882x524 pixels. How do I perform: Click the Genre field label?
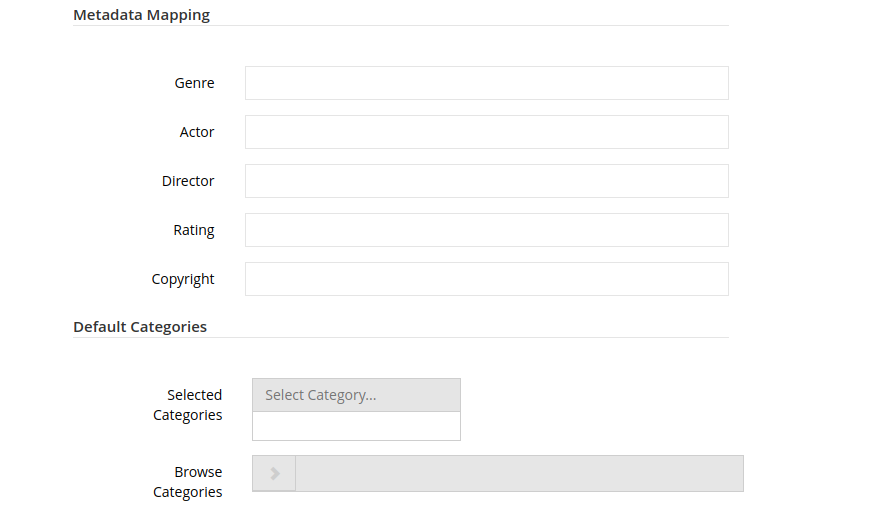click(x=194, y=83)
